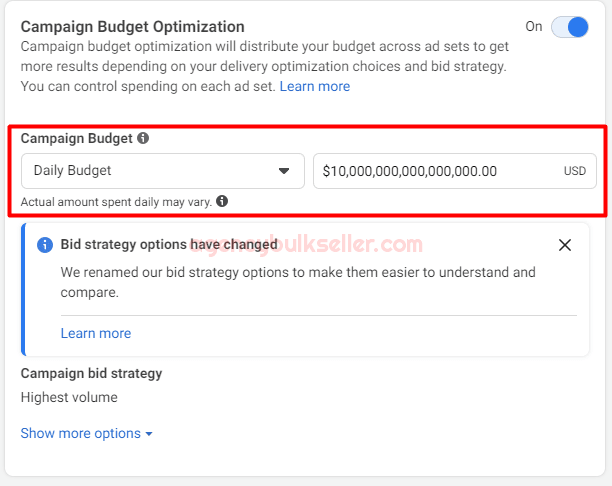
Task: Click info icon after 'may vary' note
Action: pos(222,201)
